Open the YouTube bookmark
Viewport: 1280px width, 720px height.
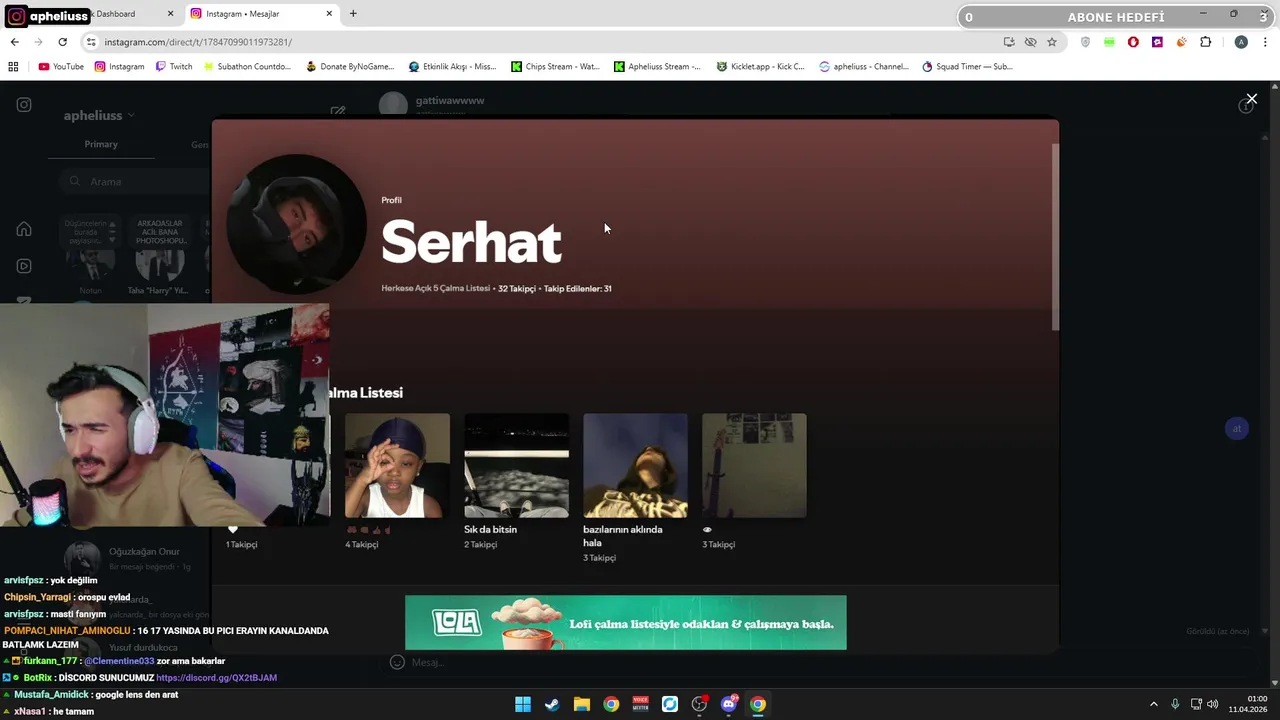[60, 67]
